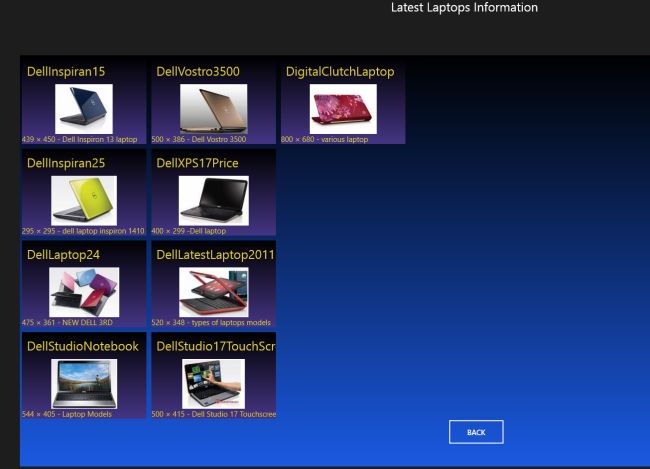The width and height of the screenshot is (650, 469).
Task: Click the DellXPS17Price title
Action: [x=197, y=163]
